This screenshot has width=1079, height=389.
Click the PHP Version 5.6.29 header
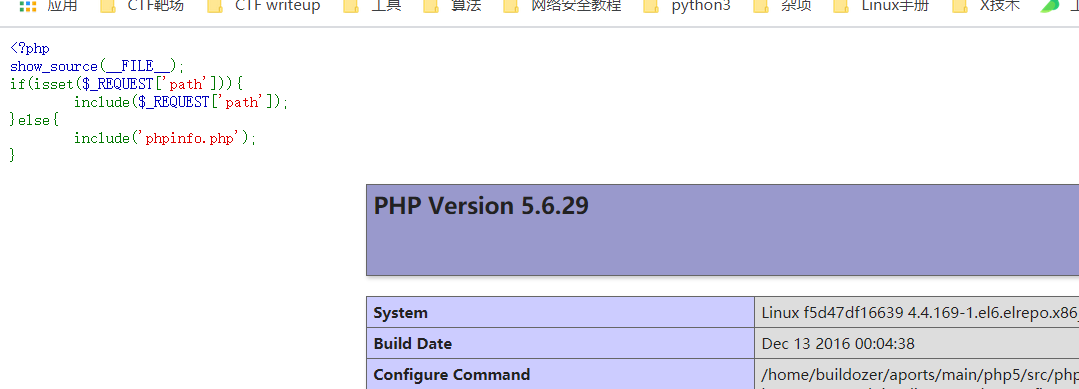[x=481, y=206]
